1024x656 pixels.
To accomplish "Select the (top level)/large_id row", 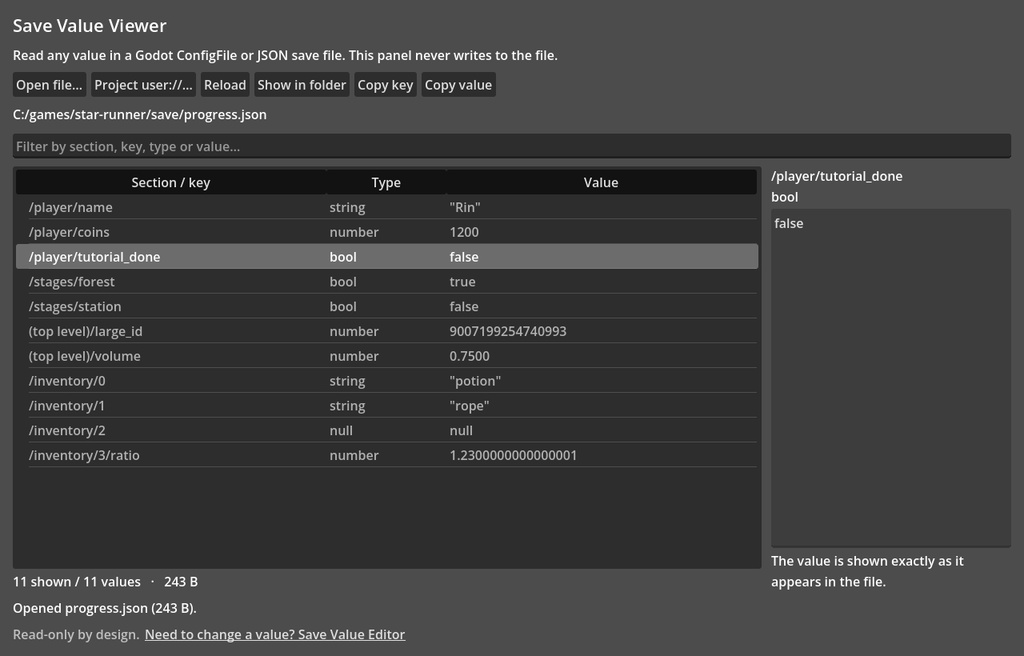I will [x=387, y=331].
